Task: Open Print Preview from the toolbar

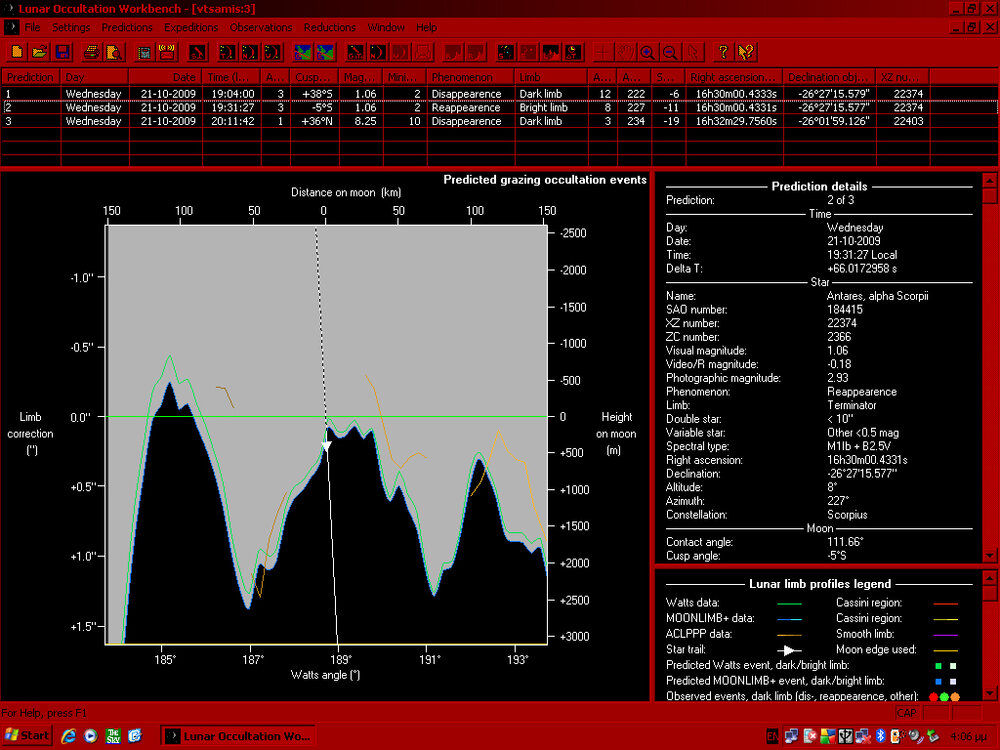Action: pyautogui.click(x=113, y=51)
